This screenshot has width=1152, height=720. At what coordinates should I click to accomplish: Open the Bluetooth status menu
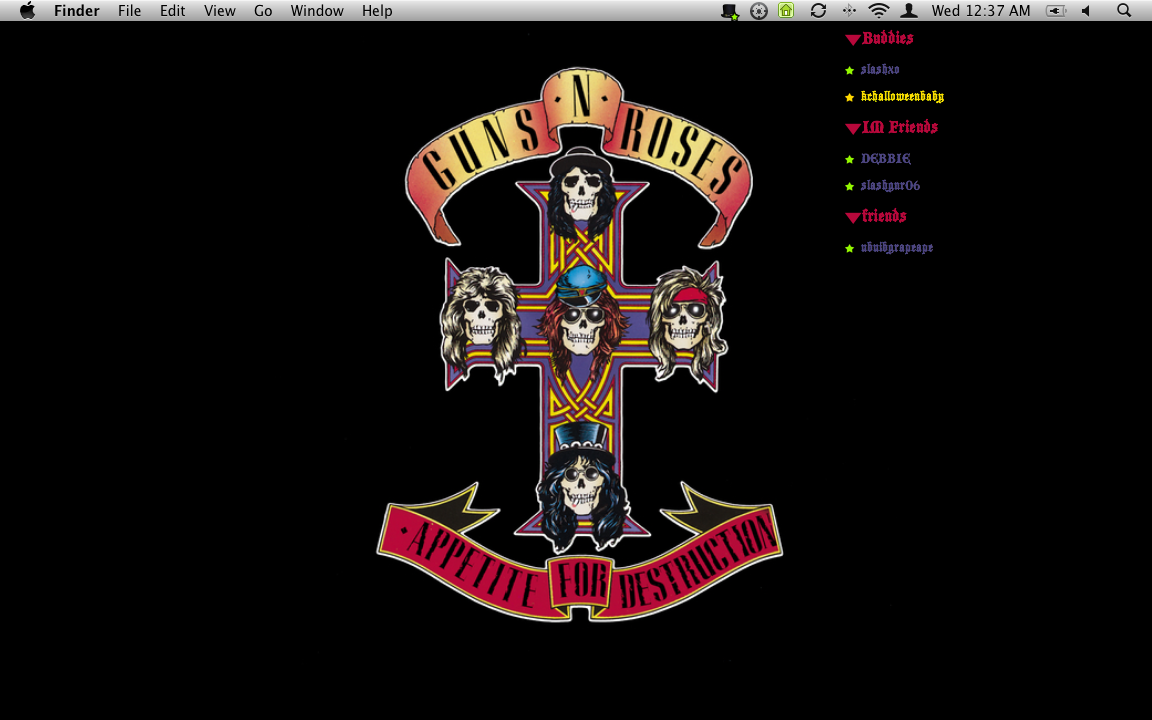(x=849, y=10)
